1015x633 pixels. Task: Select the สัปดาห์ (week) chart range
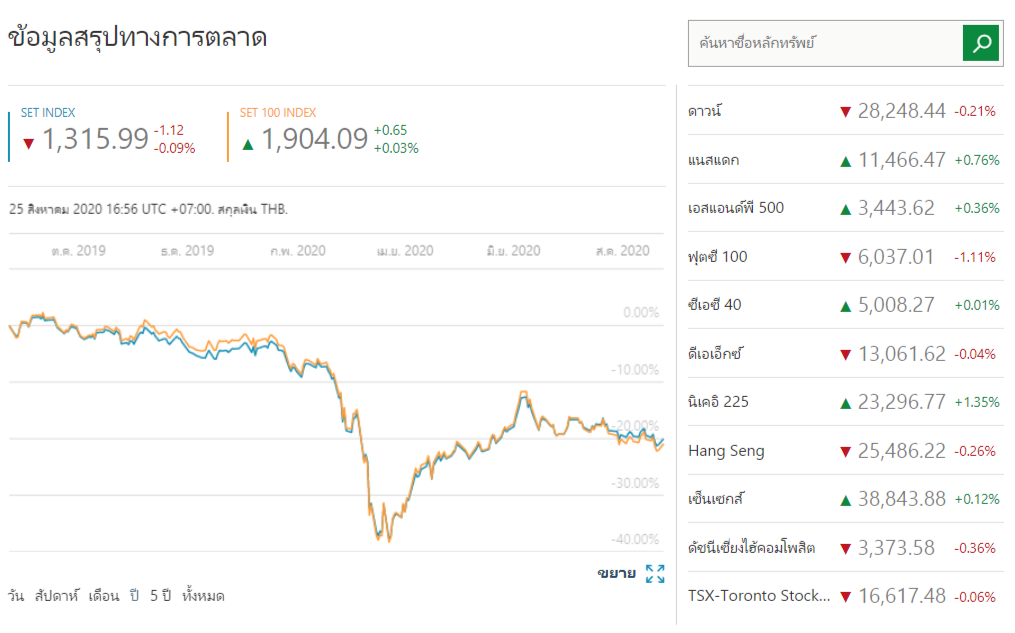click(x=56, y=596)
